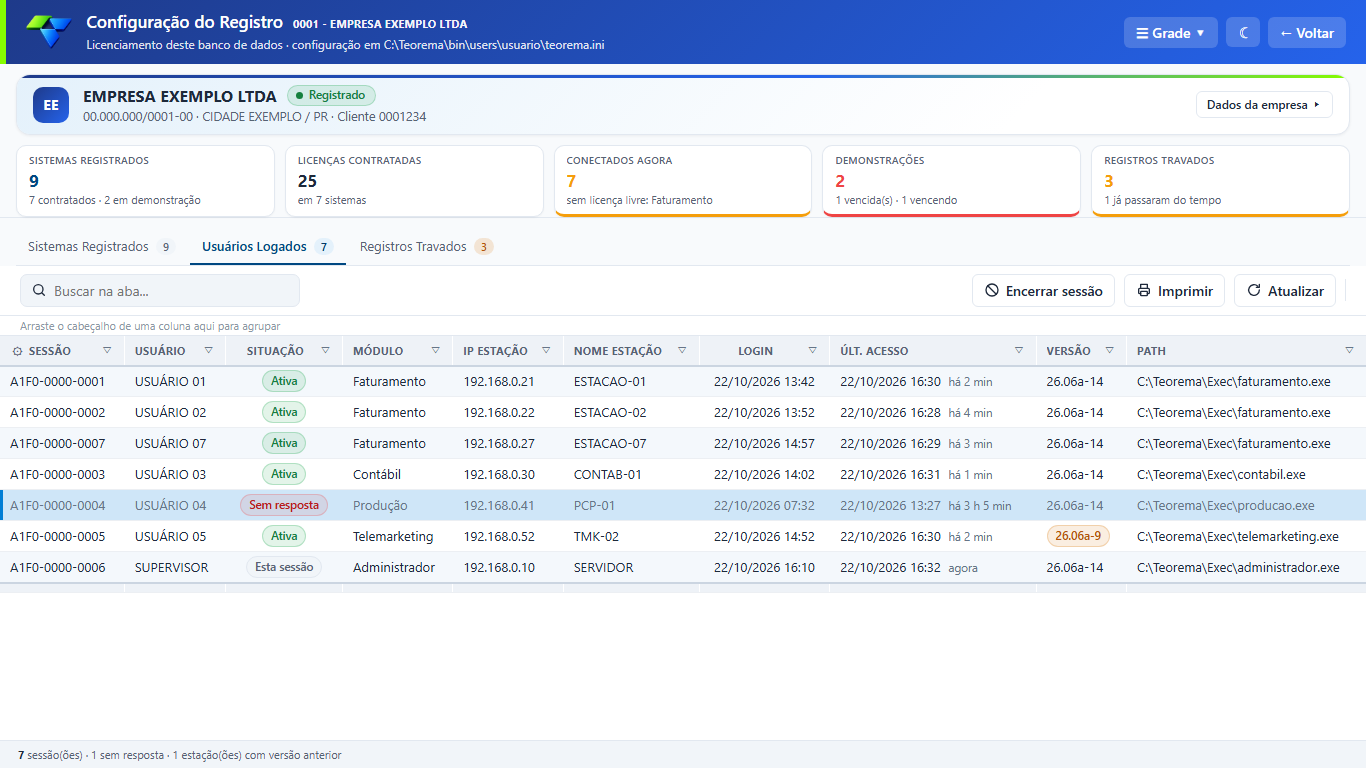The height and width of the screenshot is (768, 1366).
Task: Switch to Sistemas Registrados tab
Action: (100, 246)
